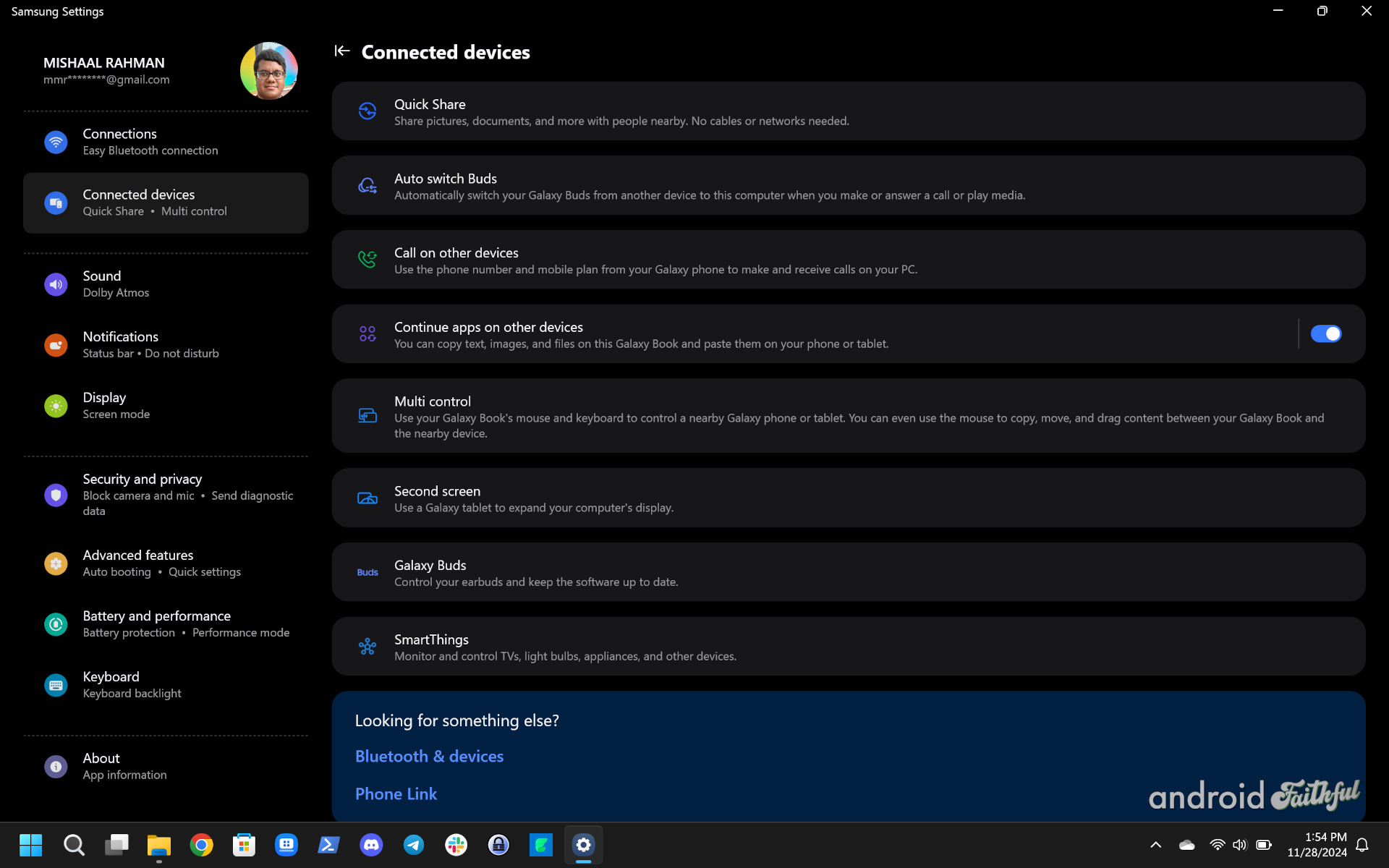Open SmartThings settings

(849, 647)
